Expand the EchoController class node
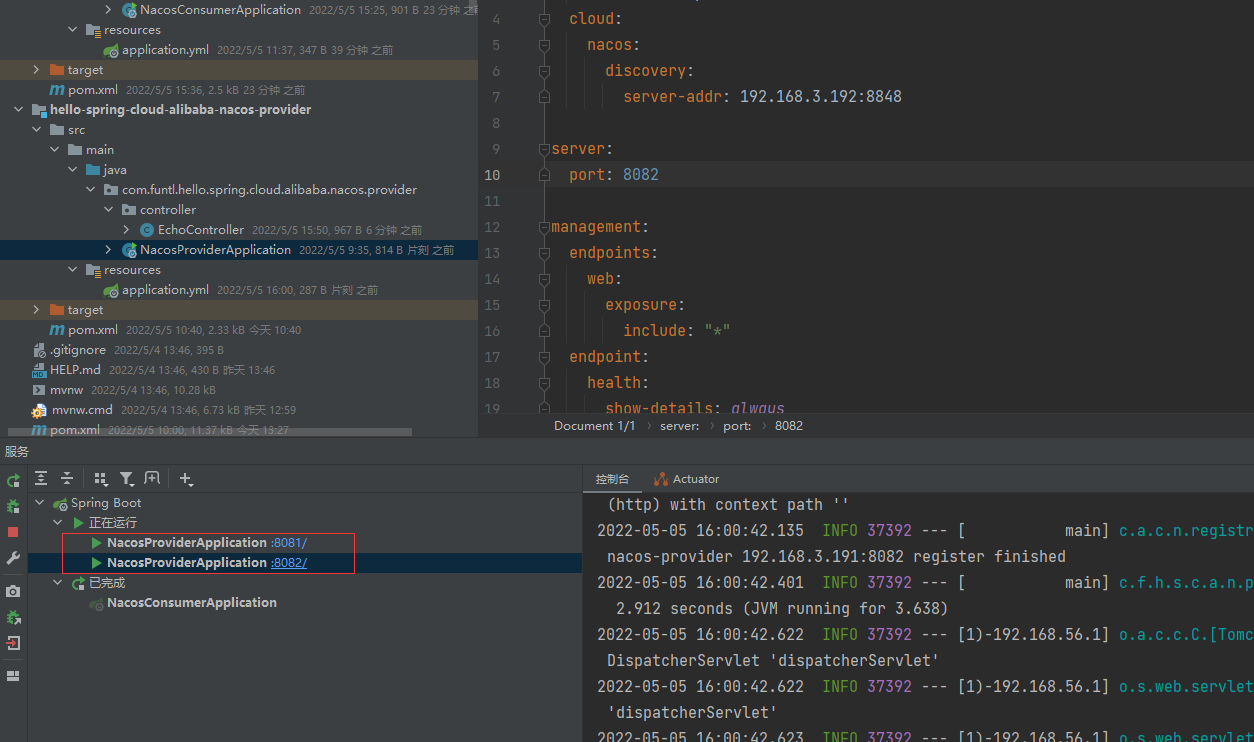Viewport: 1254px width, 742px height. pos(127,230)
